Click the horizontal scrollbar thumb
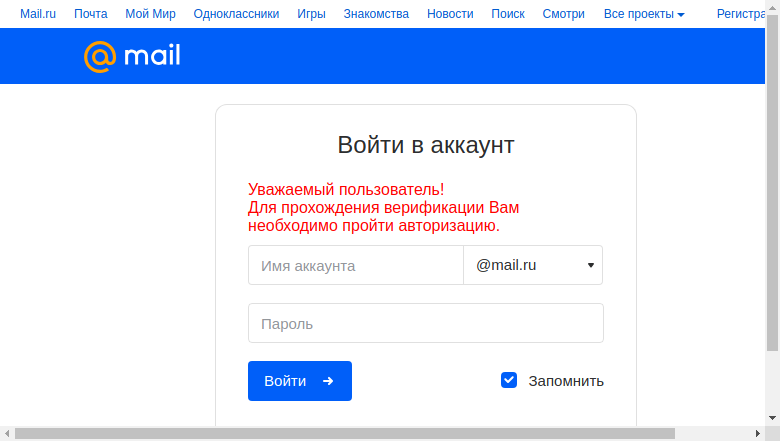This screenshot has width=780, height=441. coord(345,434)
